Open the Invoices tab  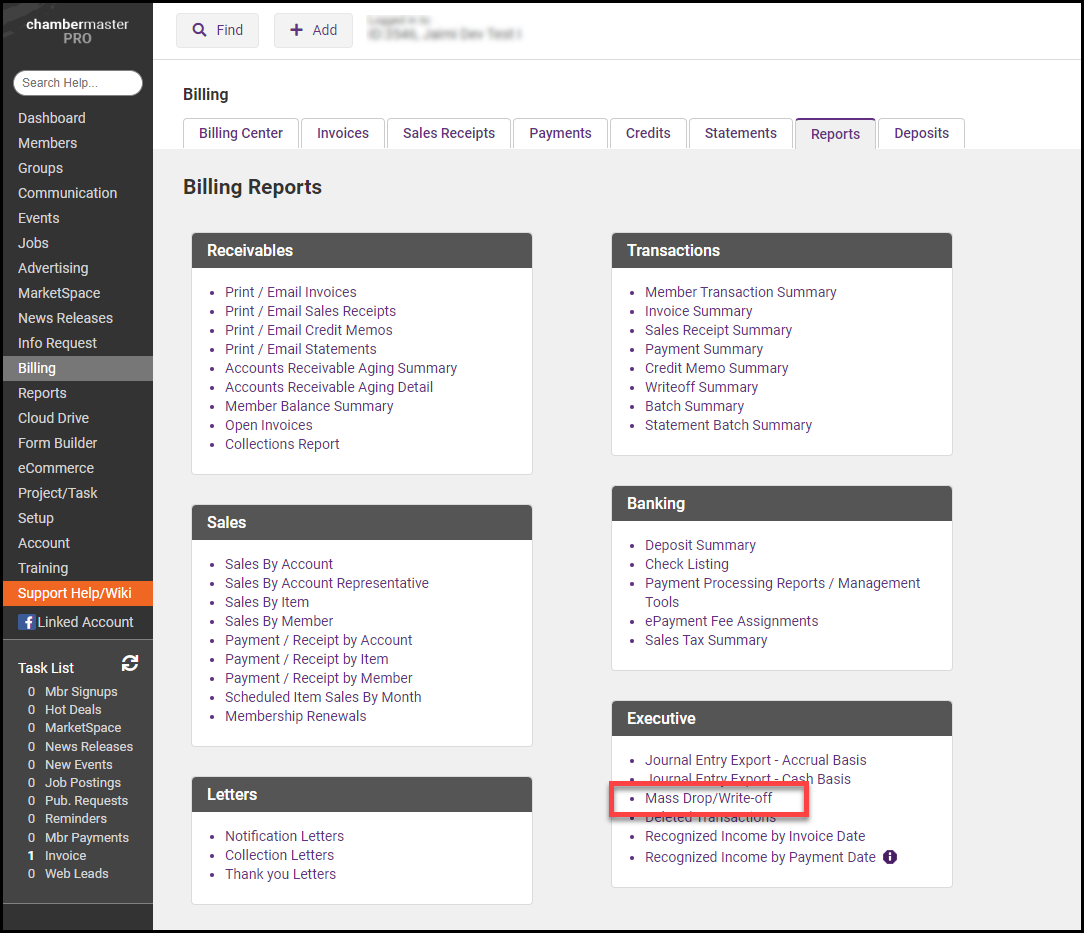point(343,133)
